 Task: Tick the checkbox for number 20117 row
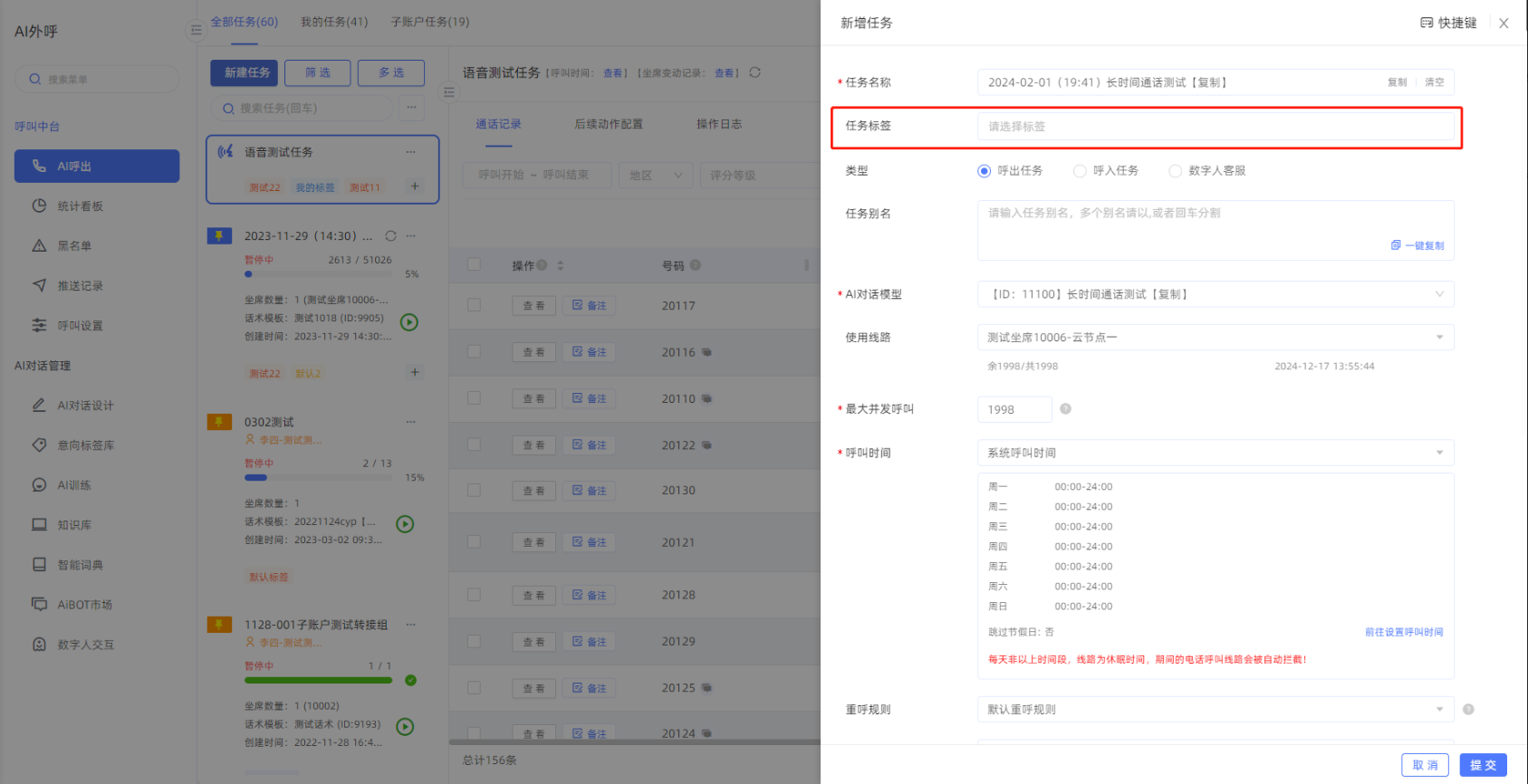coord(474,305)
